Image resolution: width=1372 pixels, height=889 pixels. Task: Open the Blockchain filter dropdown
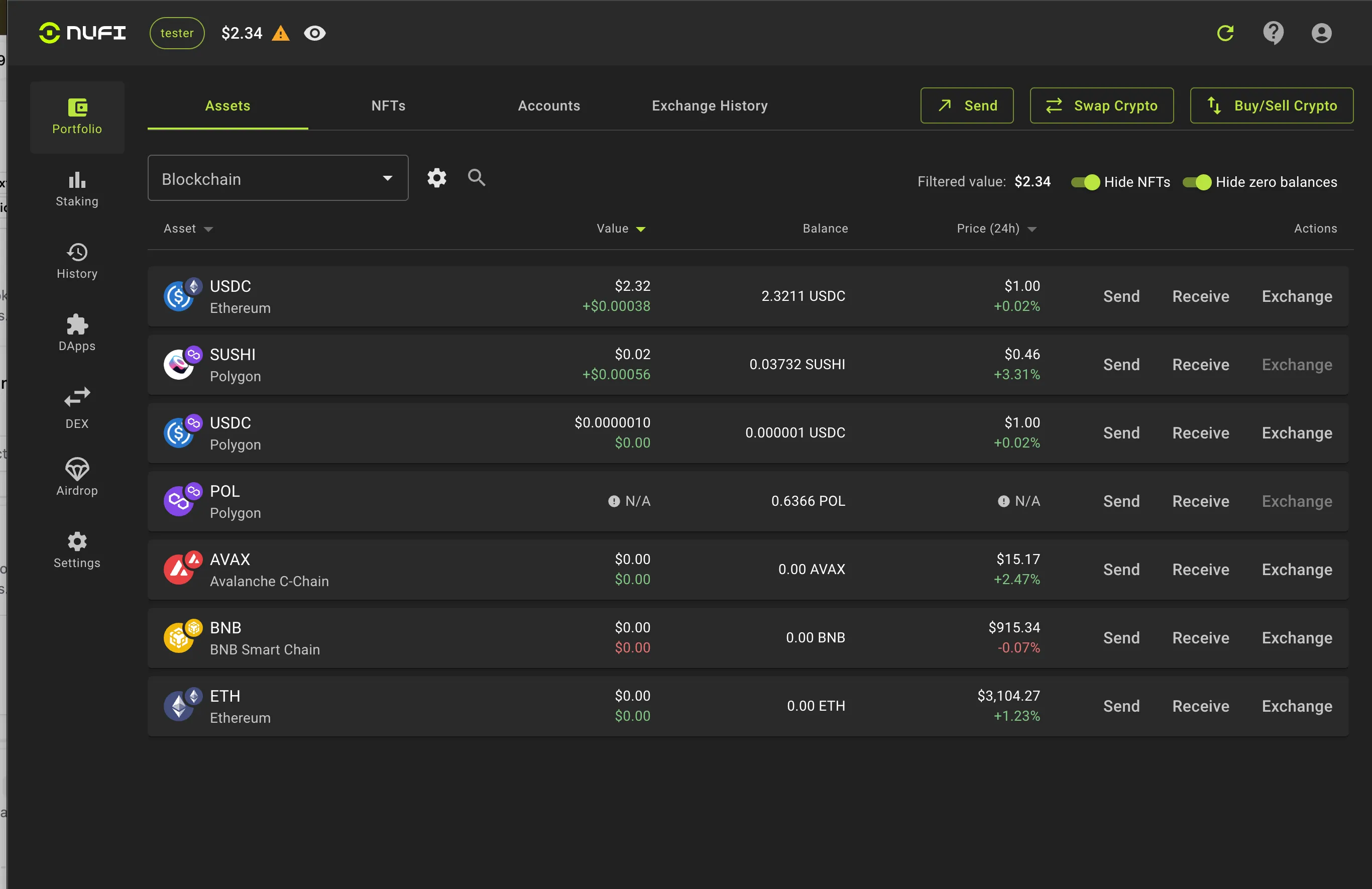[x=277, y=178]
